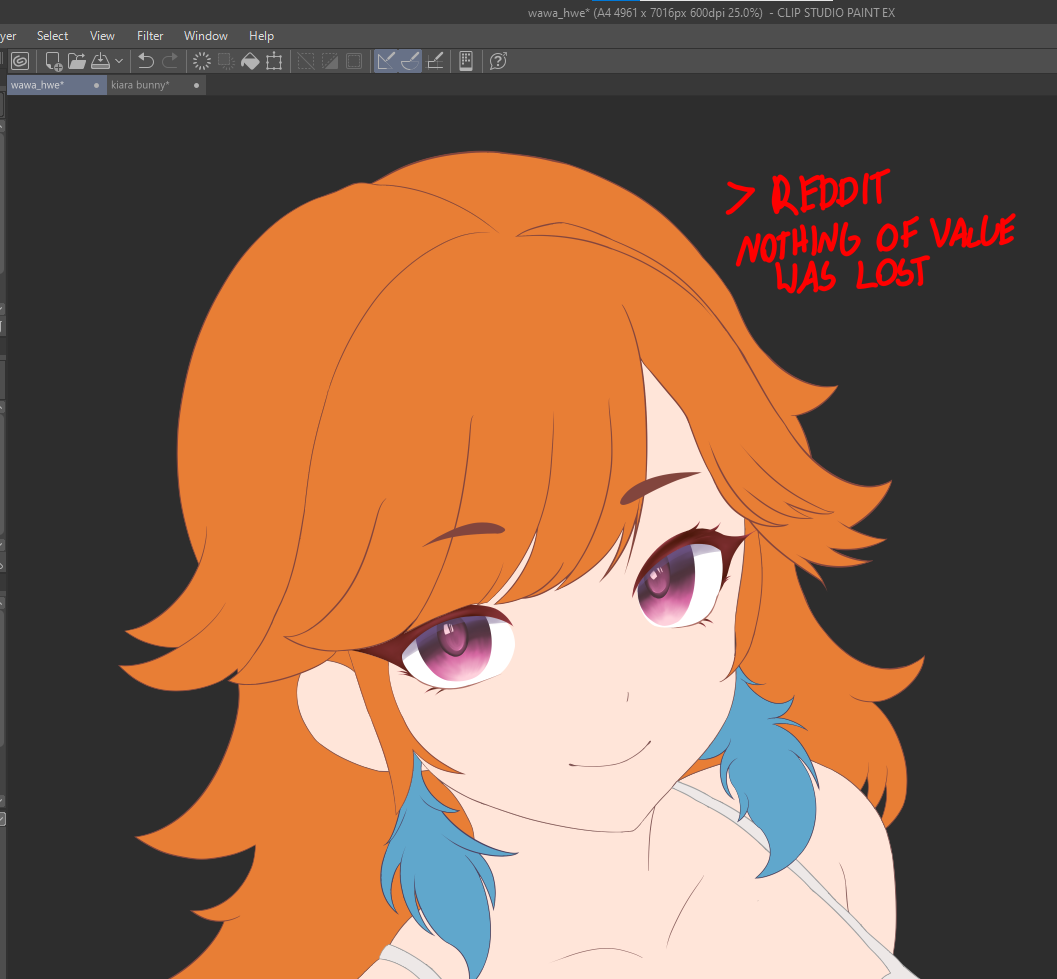The height and width of the screenshot is (979, 1057).
Task: Open the Window menu
Action: click(x=206, y=36)
